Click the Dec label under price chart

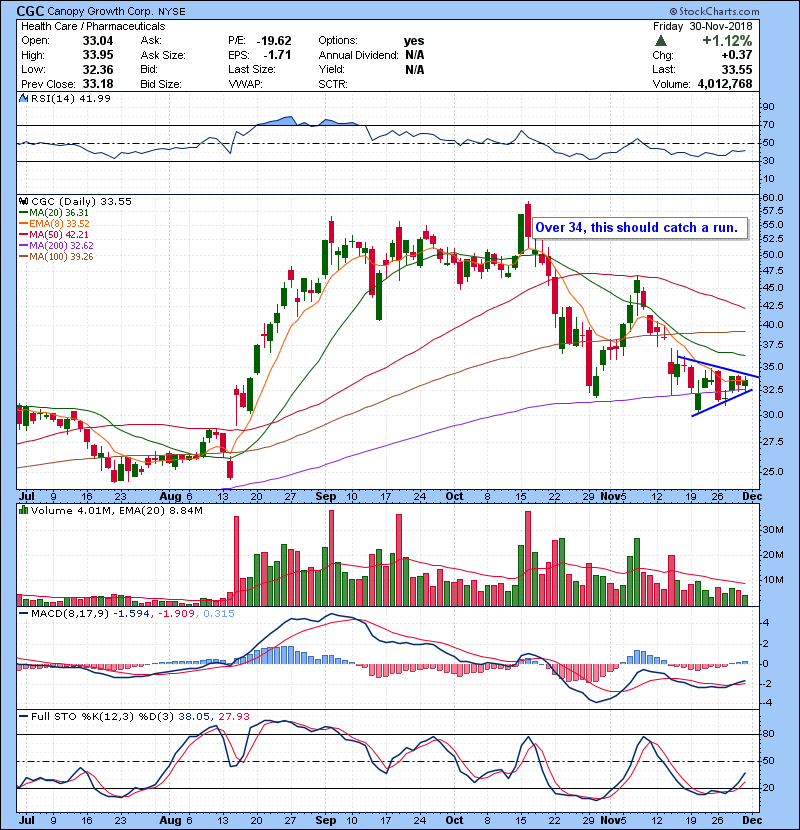[752, 497]
